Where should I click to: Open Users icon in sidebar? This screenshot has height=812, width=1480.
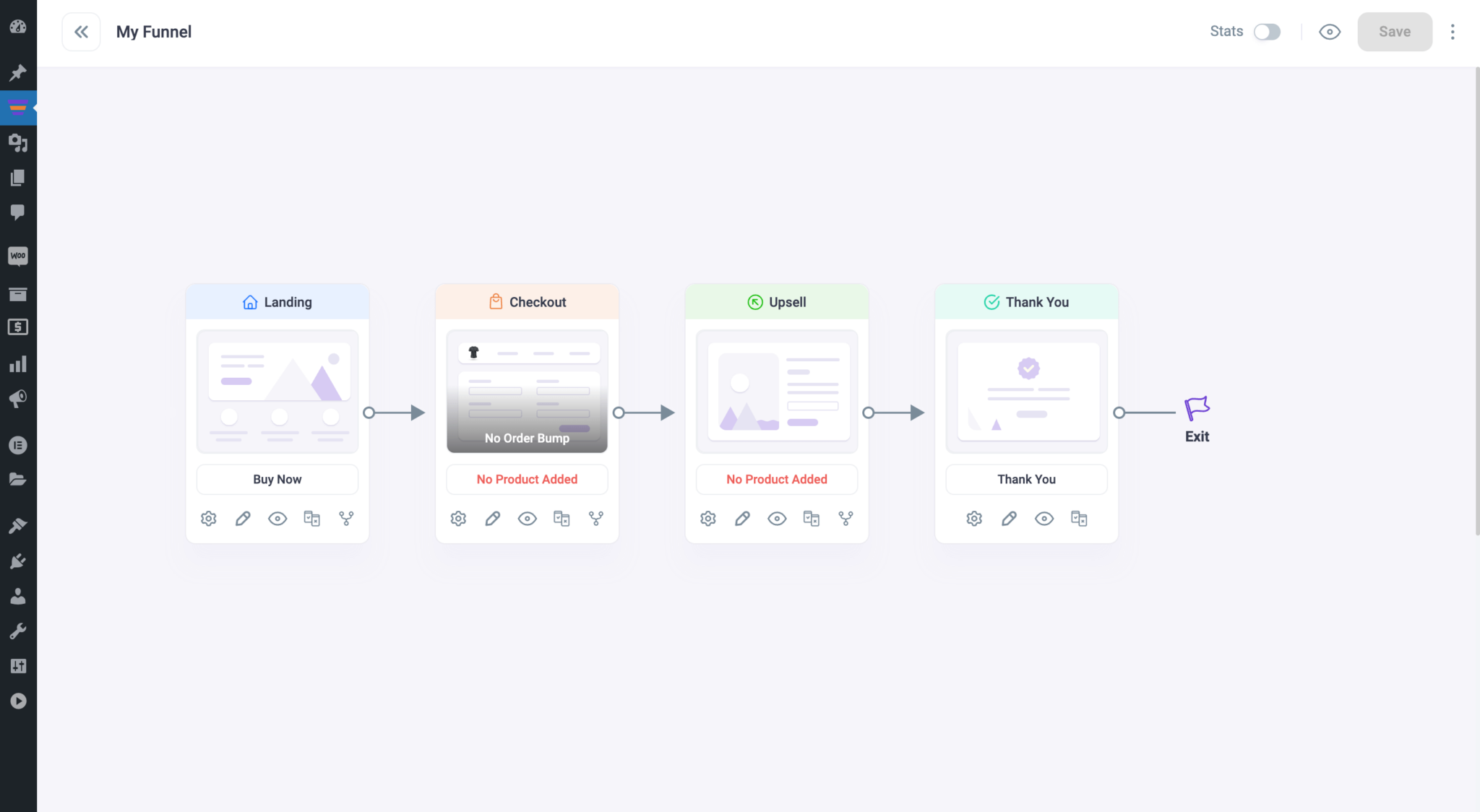tap(18, 595)
